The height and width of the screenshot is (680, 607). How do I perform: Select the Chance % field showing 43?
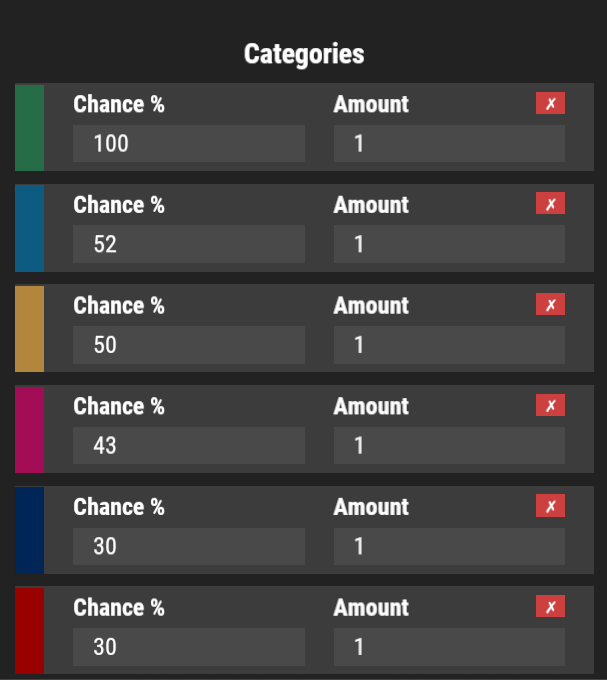point(188,446)
